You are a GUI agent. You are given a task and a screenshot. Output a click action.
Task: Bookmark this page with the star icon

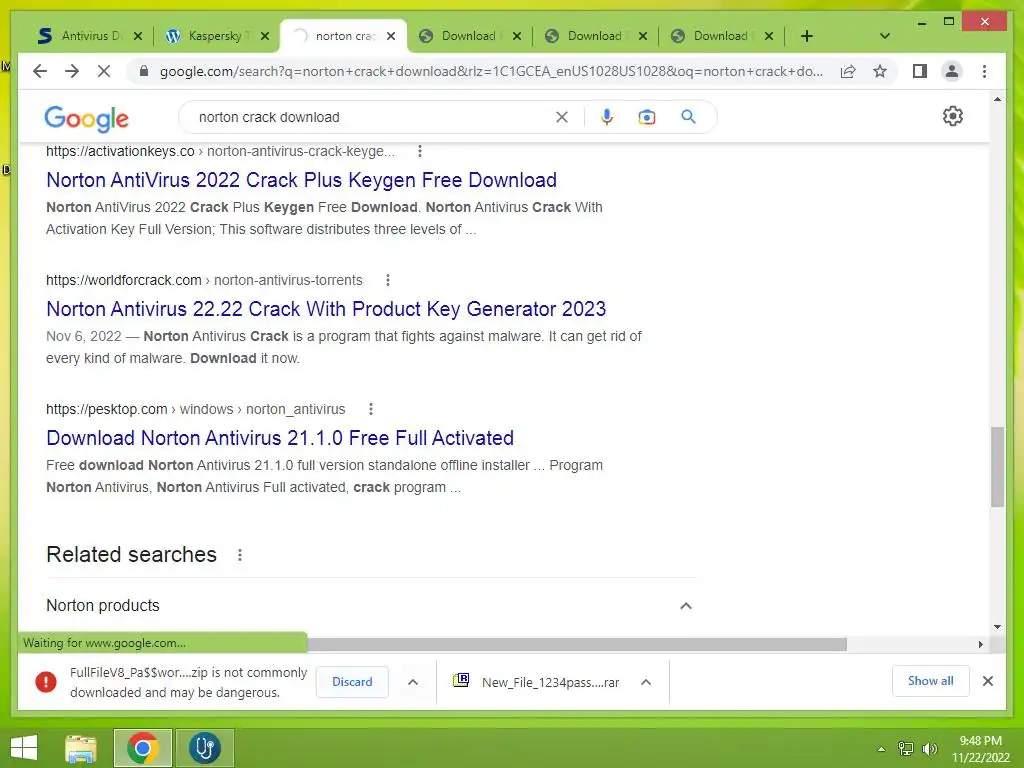coord(880,71)
